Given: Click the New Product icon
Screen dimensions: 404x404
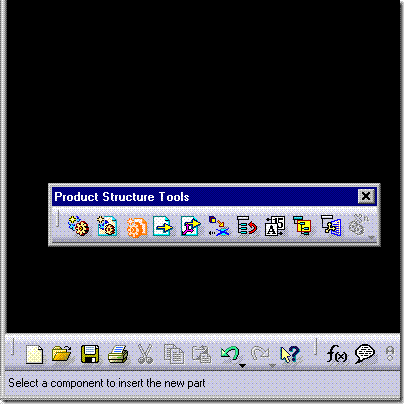Looking at the screenshot, I should [107, 226].
